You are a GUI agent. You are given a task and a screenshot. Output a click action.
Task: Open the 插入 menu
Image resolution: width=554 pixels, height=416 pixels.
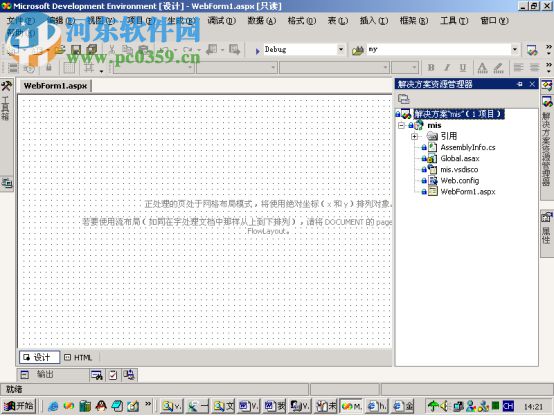click(374, 21)
